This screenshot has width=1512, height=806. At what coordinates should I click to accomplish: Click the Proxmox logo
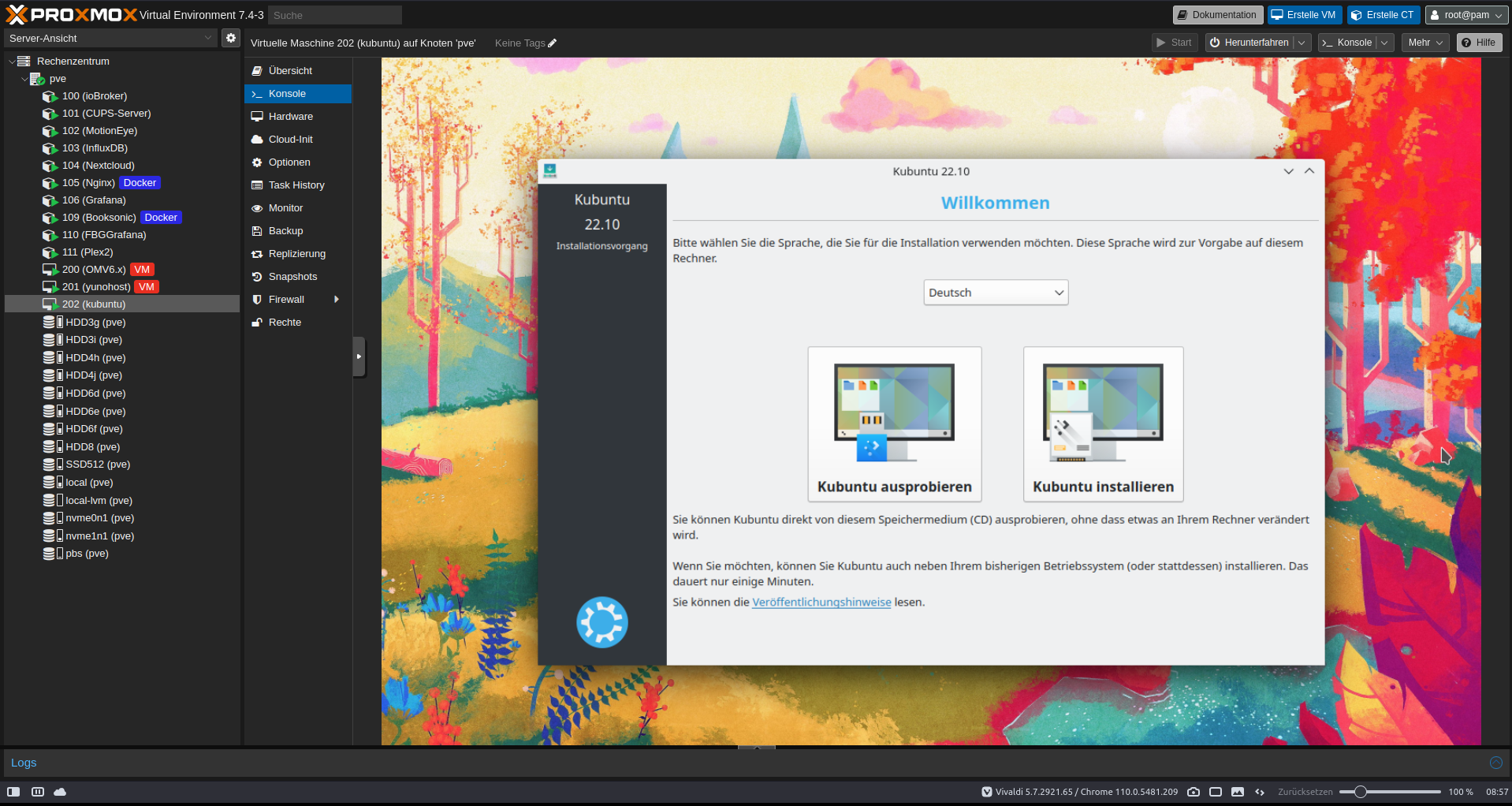(x=71, y=14)
